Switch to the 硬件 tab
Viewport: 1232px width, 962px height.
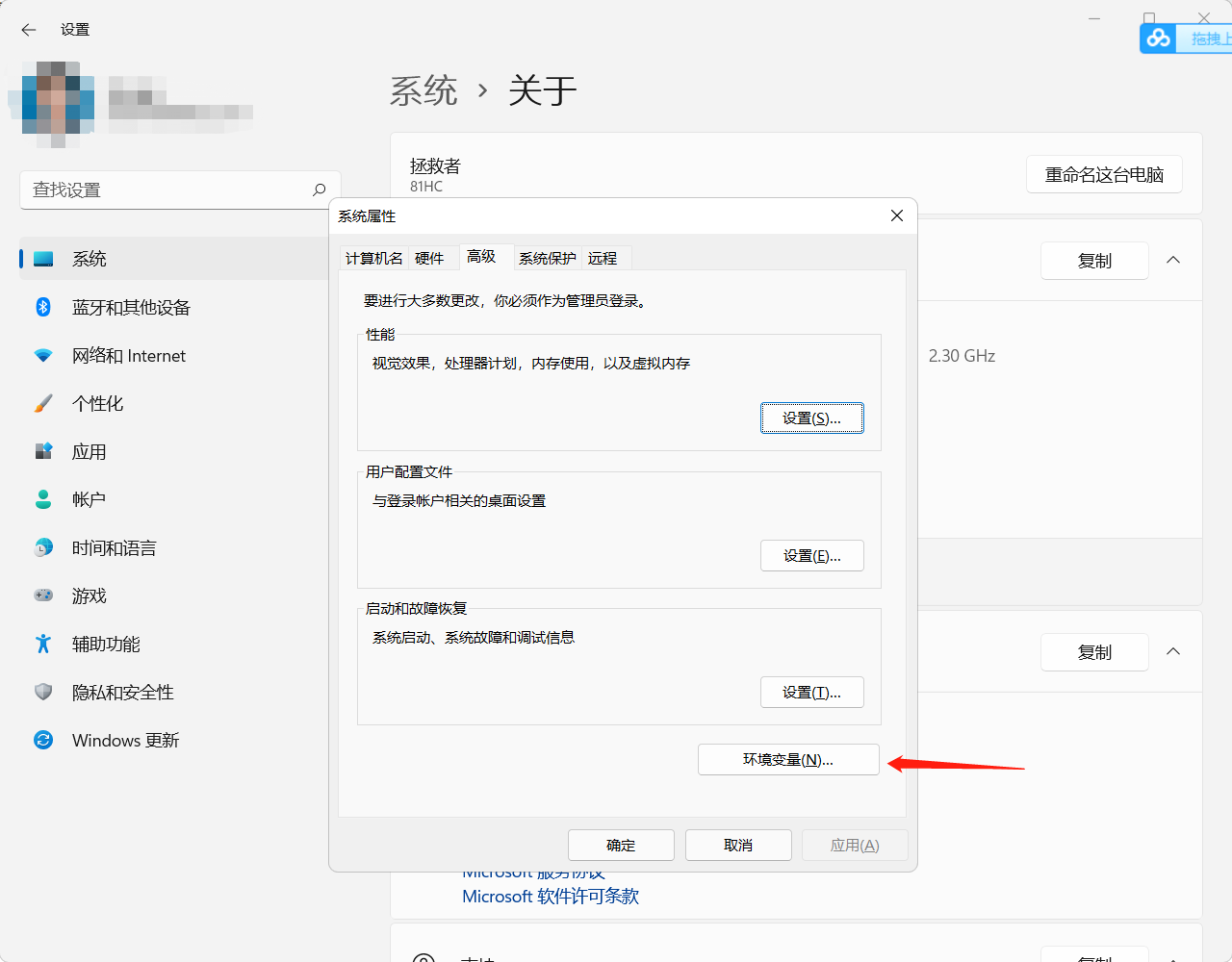pyautogui.click(x=430, y=258)
